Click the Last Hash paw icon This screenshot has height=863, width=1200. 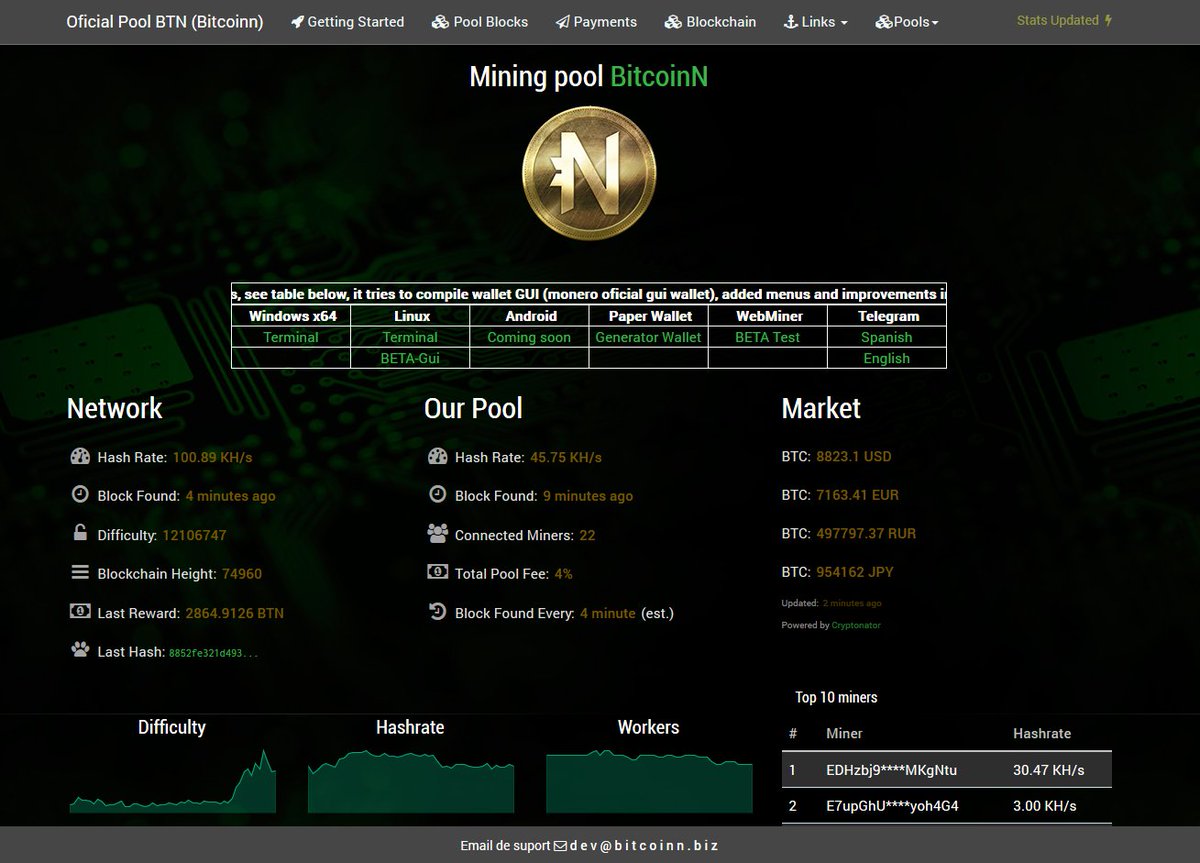[x=80, y=650]
